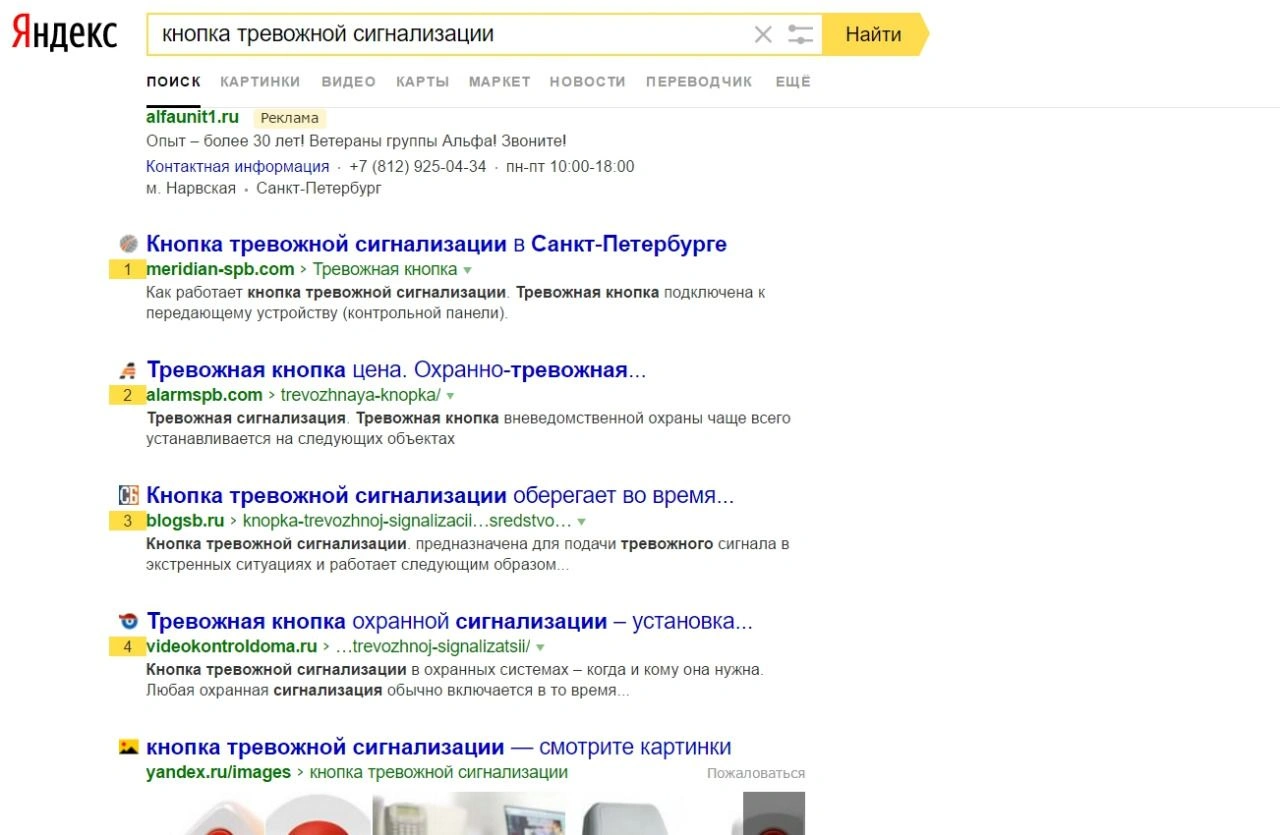Click the blogsb.ru favicon
The width and height of the screenshot is (1280, 835).
(x=128, y=495)
